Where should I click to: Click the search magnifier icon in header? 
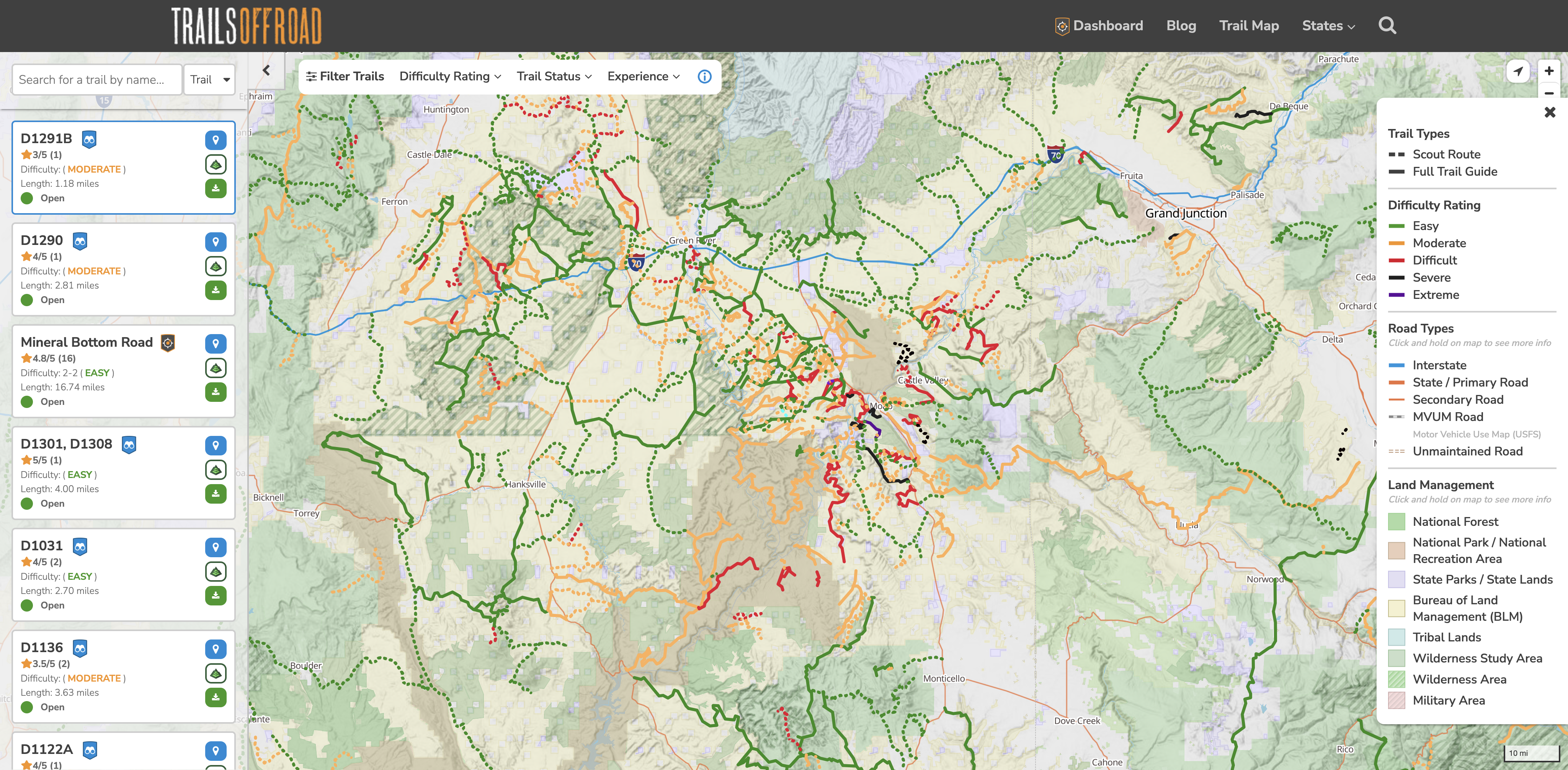pos(1387,26)
